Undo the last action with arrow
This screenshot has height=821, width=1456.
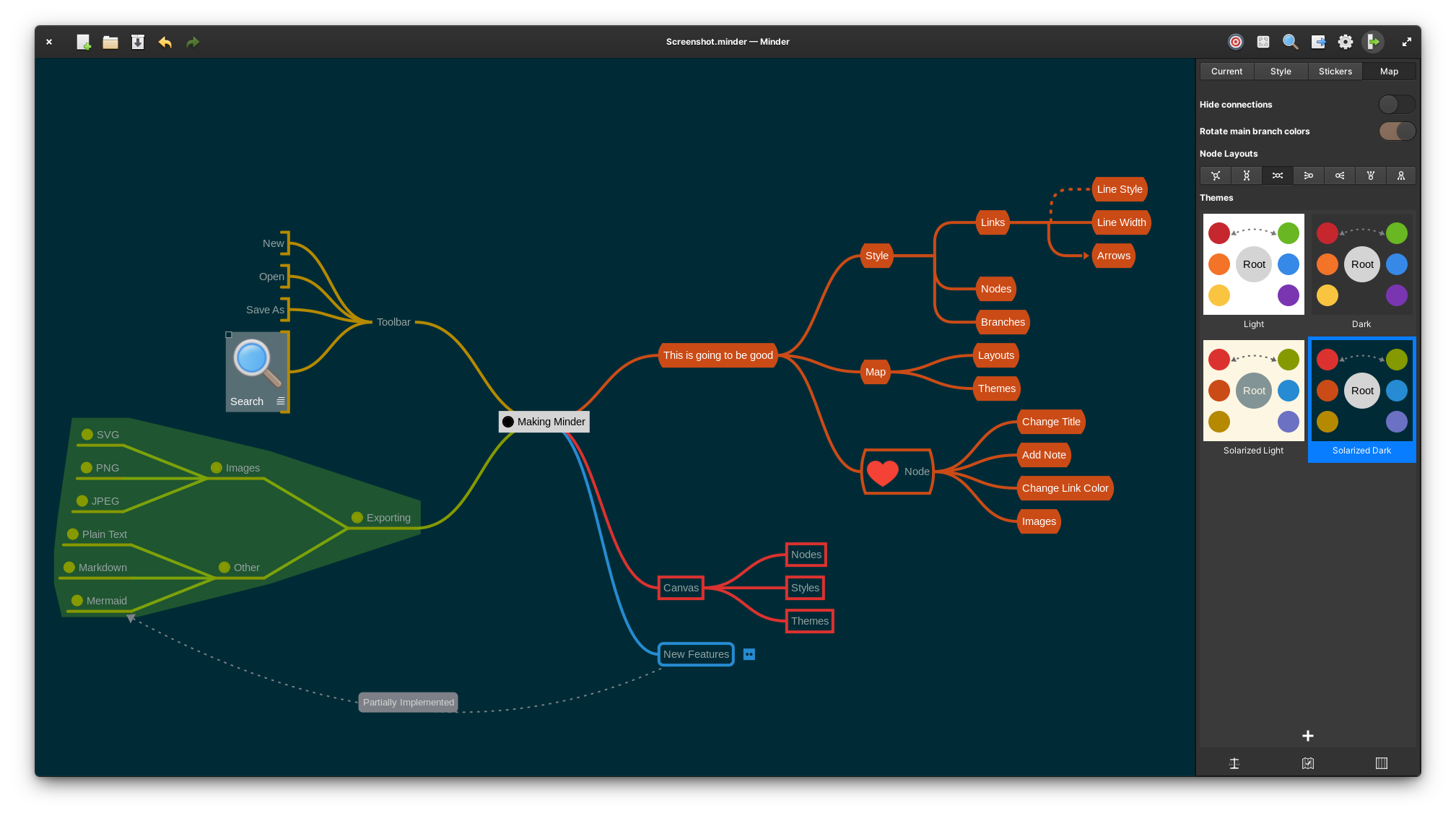coord(165,42)
